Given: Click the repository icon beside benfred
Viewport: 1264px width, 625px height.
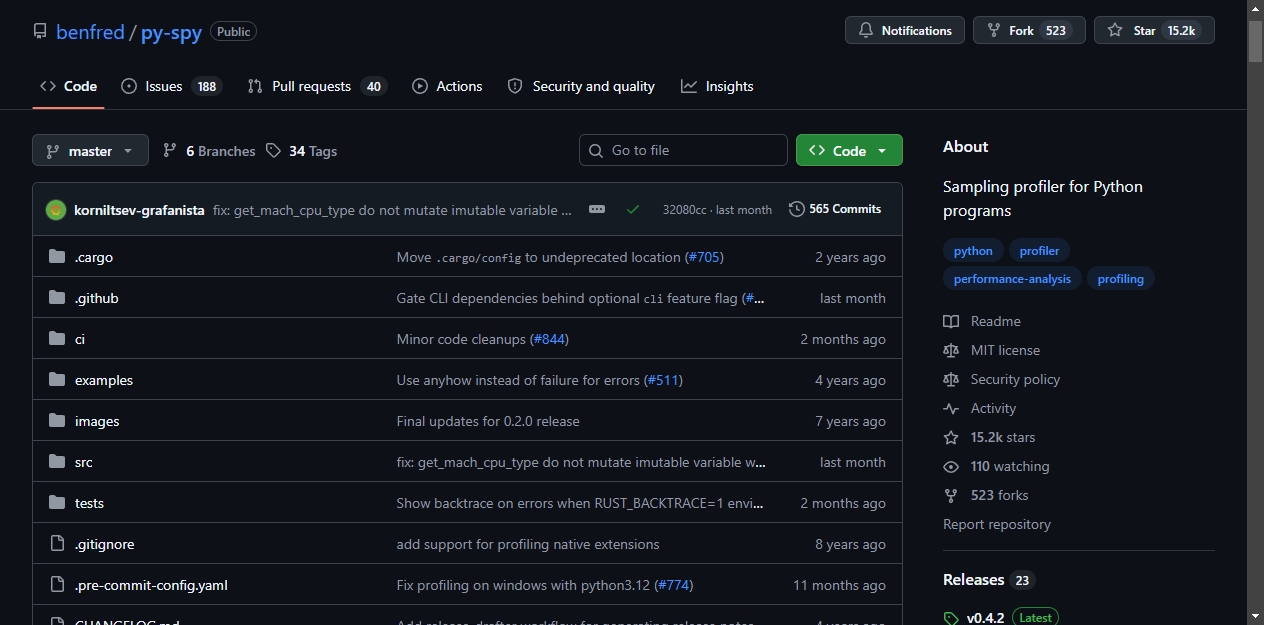Looking at the screenshot, I should pos(40,31).
